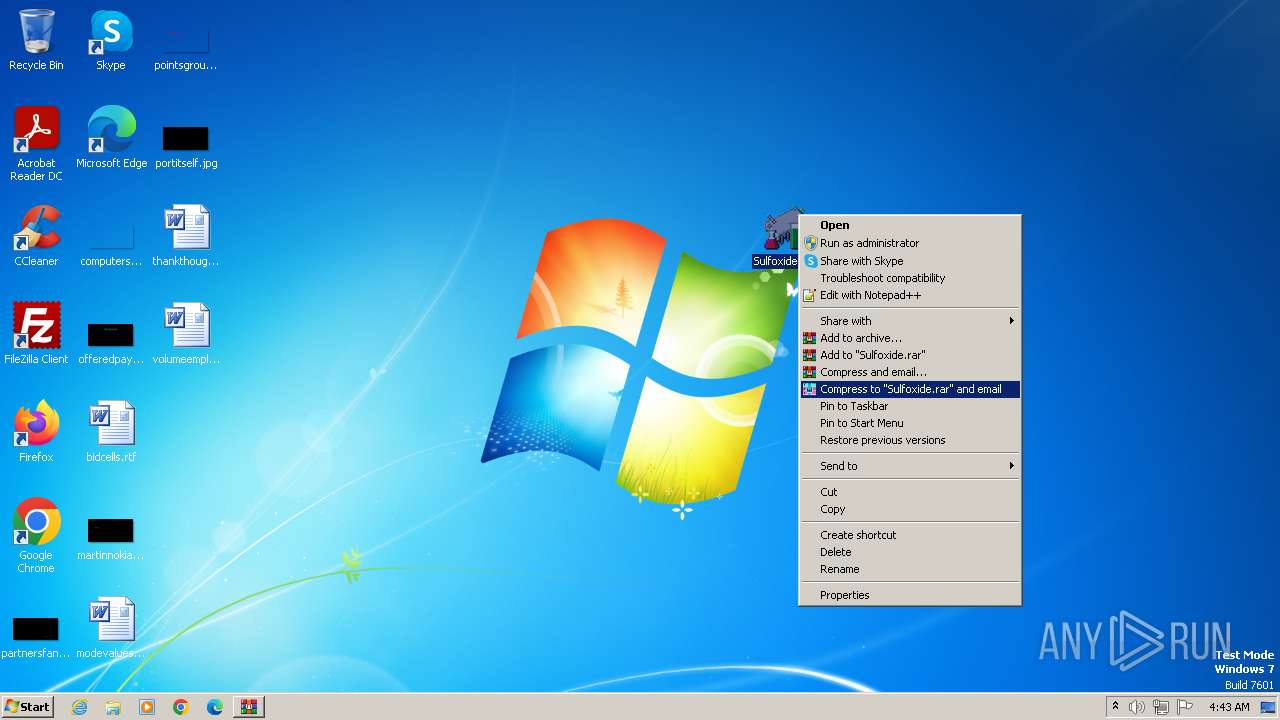
Task: Choose Share with Skype
Action: click(x=910, y=261)
